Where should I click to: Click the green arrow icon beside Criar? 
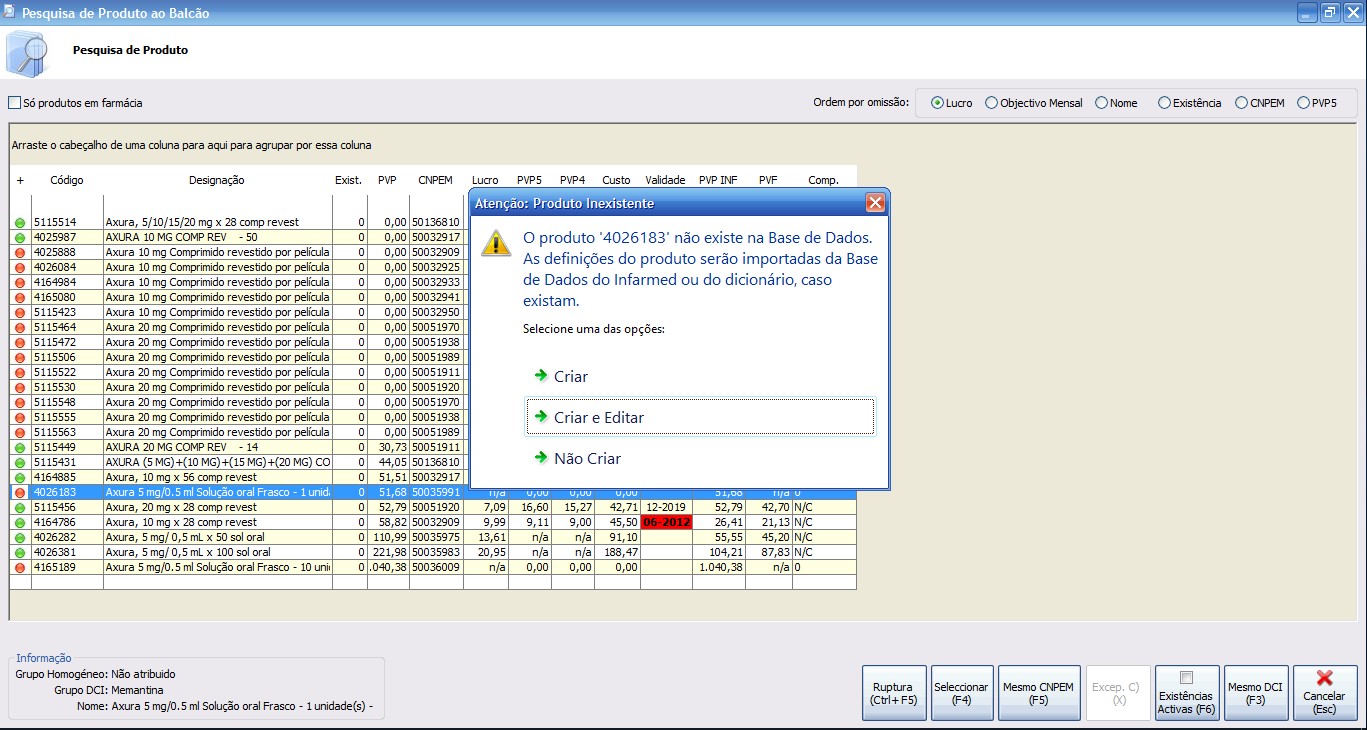pyautogui.click(x=541, y=376)
